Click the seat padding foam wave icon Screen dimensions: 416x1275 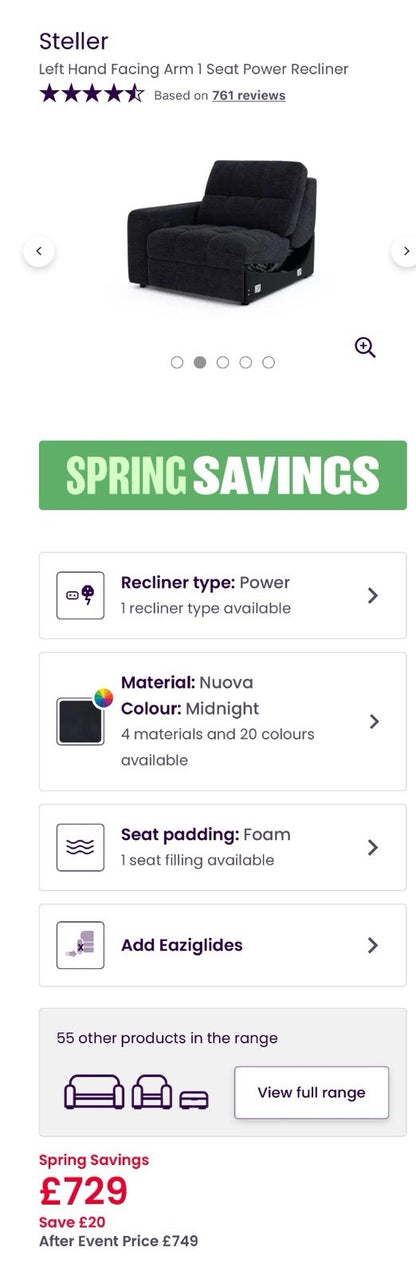[81, 847]
